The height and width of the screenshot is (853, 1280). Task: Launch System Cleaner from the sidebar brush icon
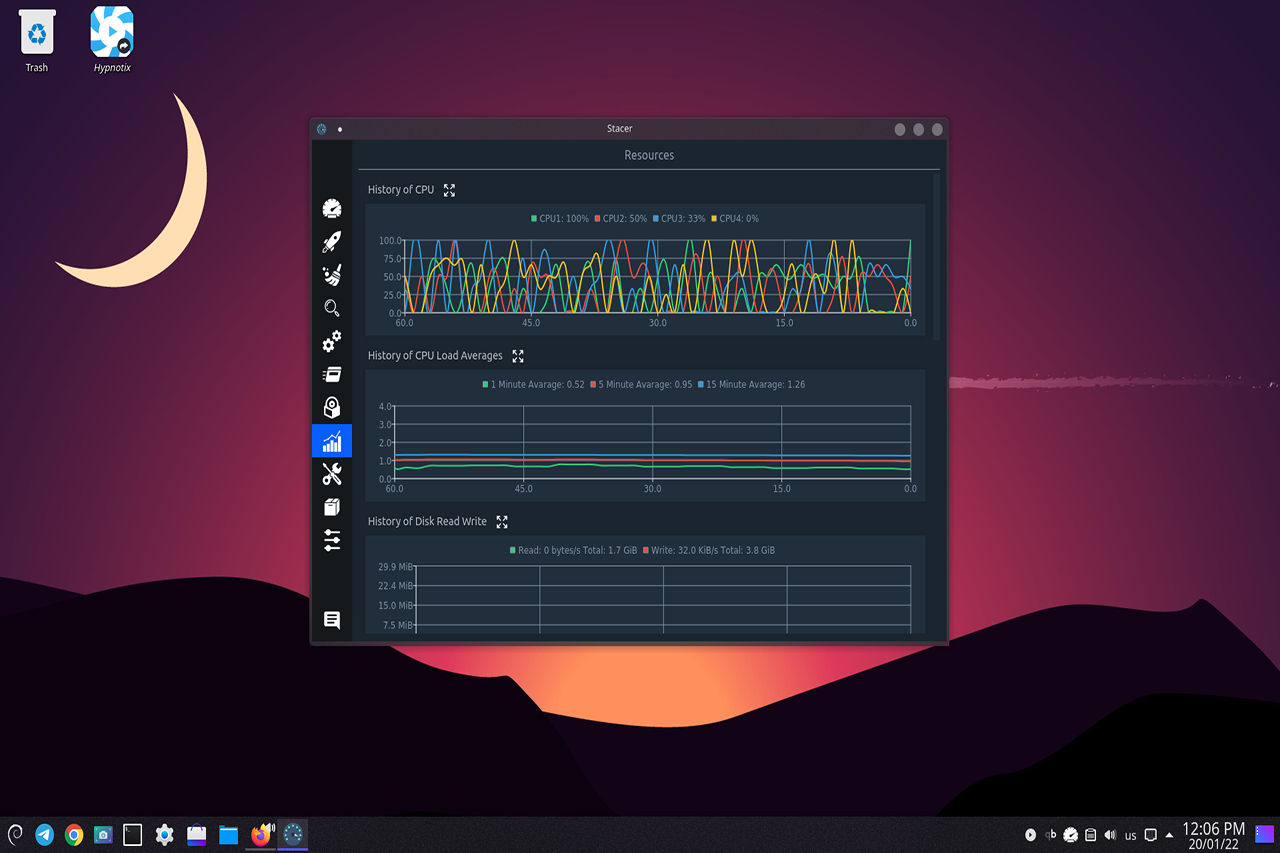(331, 274)
